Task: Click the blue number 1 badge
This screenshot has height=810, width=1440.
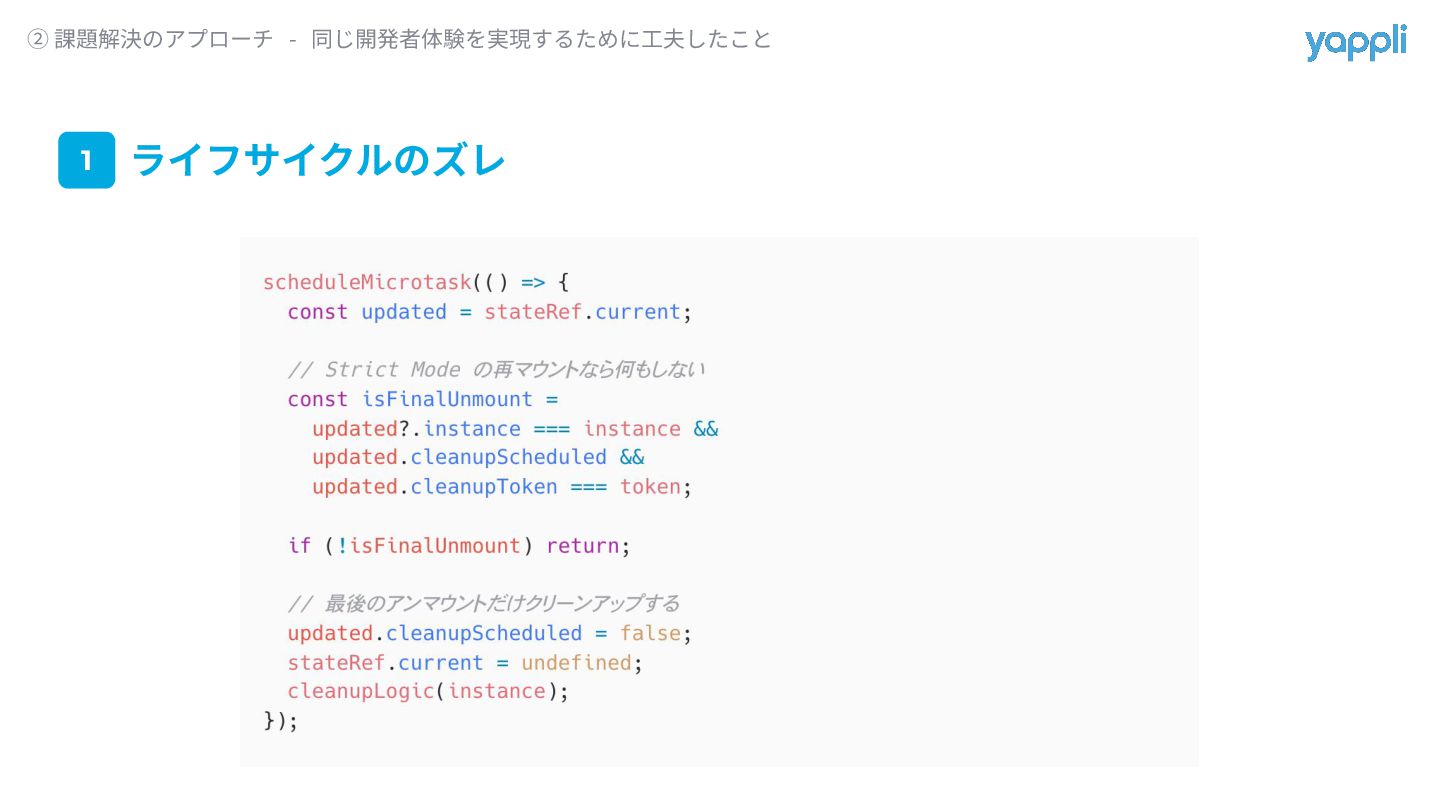Action: click(87, 160)
